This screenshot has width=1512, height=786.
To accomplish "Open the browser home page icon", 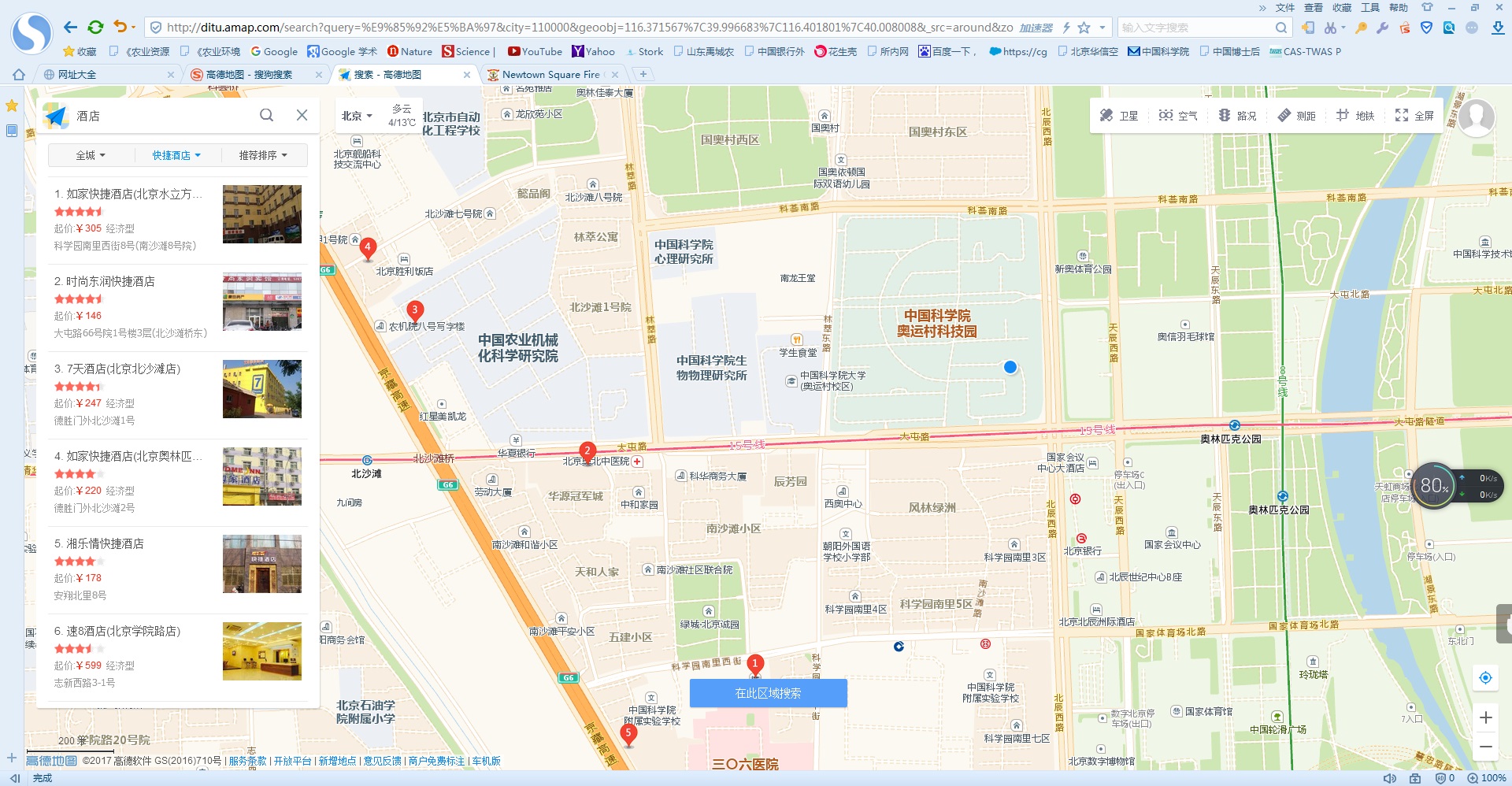I will point(18,74).
